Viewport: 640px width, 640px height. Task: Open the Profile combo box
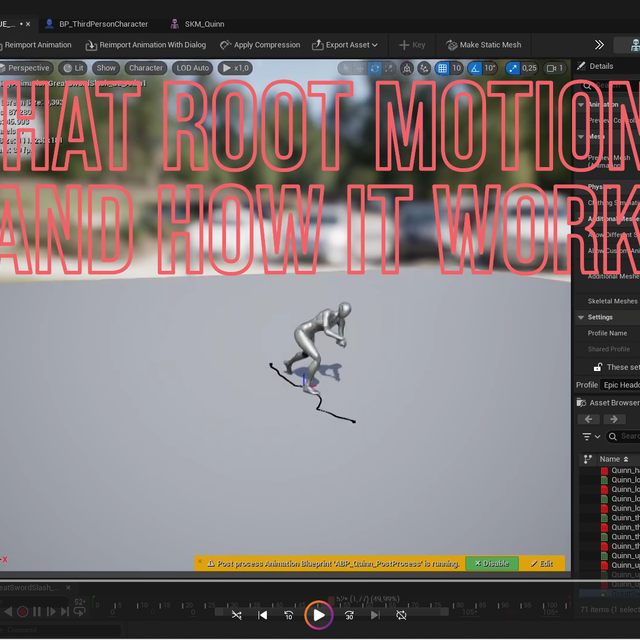(x=620, y=385)
